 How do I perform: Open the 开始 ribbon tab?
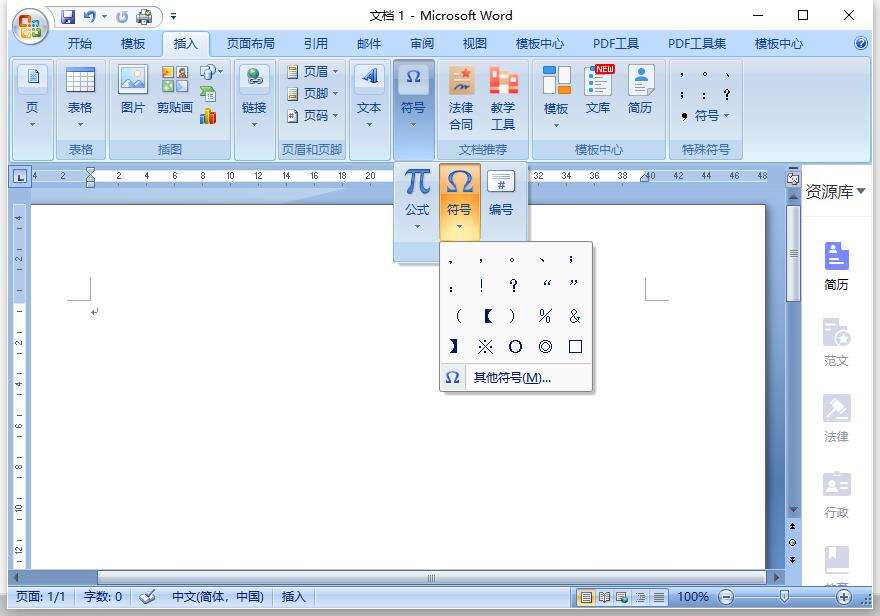(80, 44)
